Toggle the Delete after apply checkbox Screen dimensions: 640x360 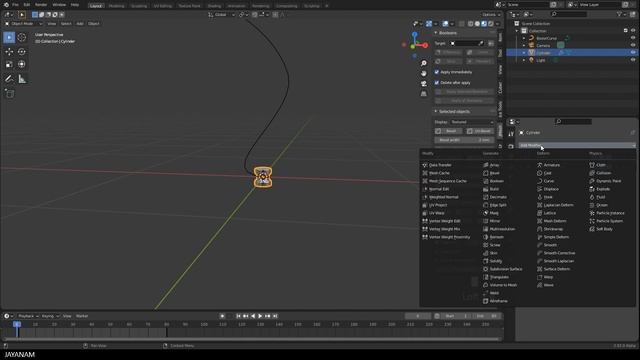pos(437,82)
